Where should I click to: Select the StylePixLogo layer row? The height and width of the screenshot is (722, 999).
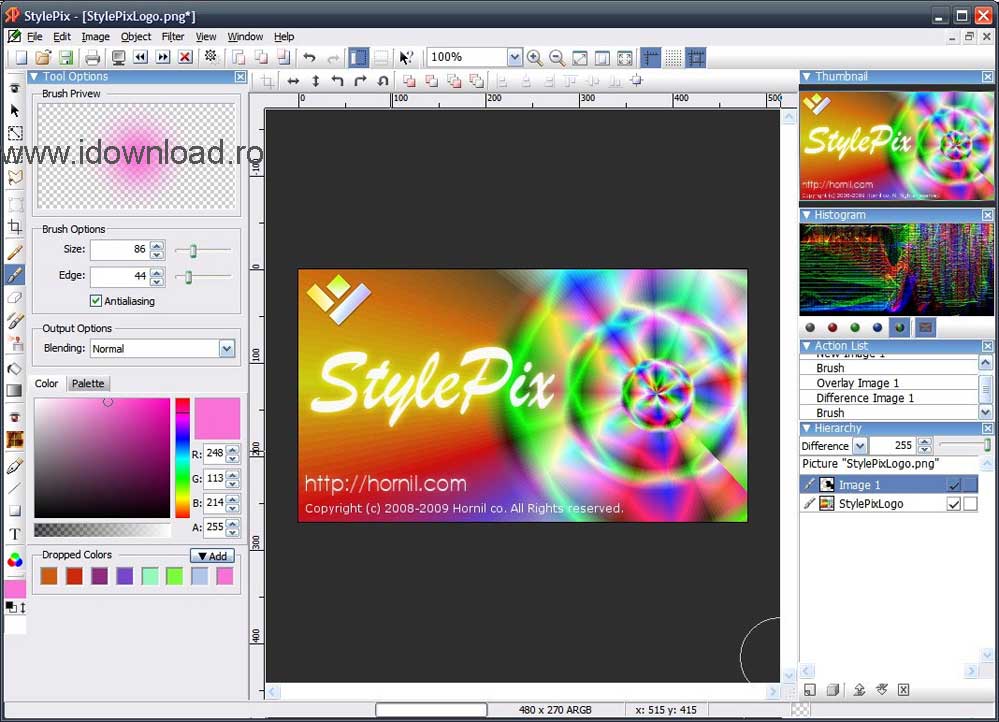point(889,504)
